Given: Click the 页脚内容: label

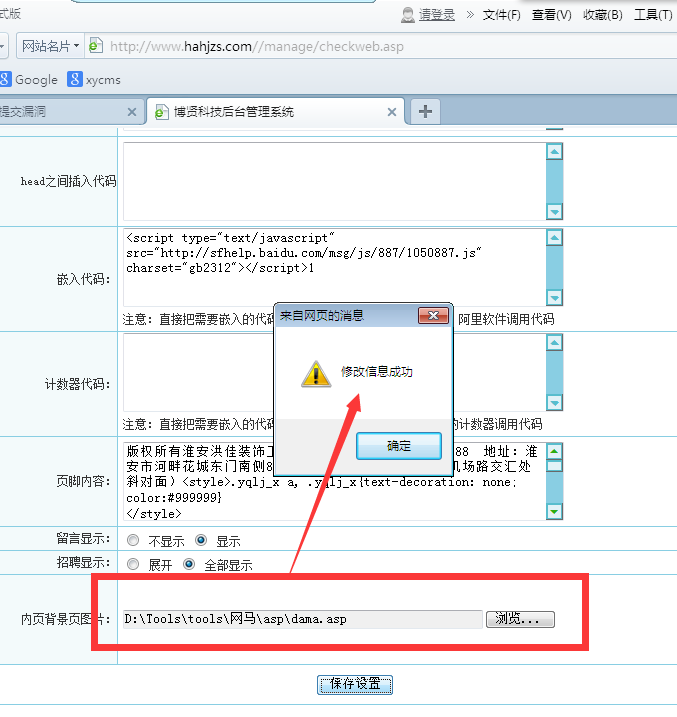Looking at the screenshot, I should click(x=84, y=481).
